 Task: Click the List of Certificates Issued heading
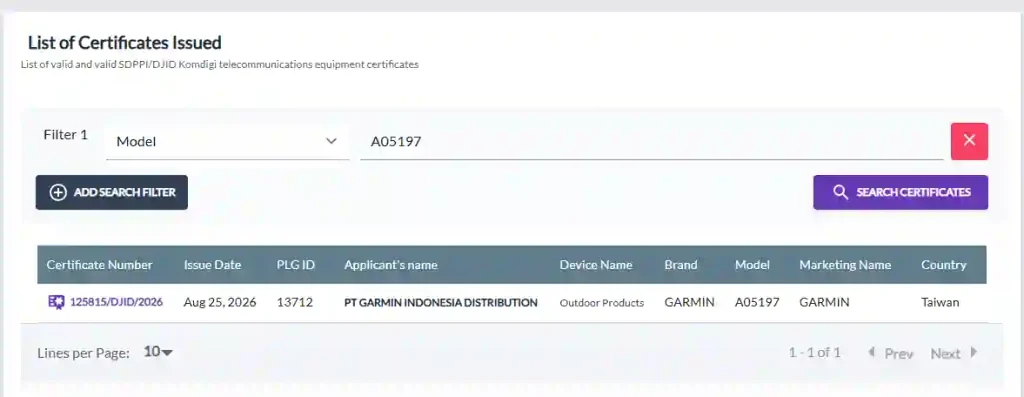125,43
